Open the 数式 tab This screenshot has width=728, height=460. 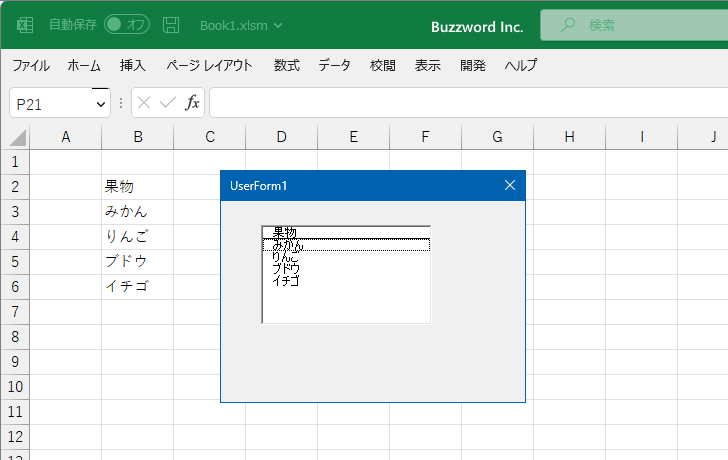pos(286,65)
